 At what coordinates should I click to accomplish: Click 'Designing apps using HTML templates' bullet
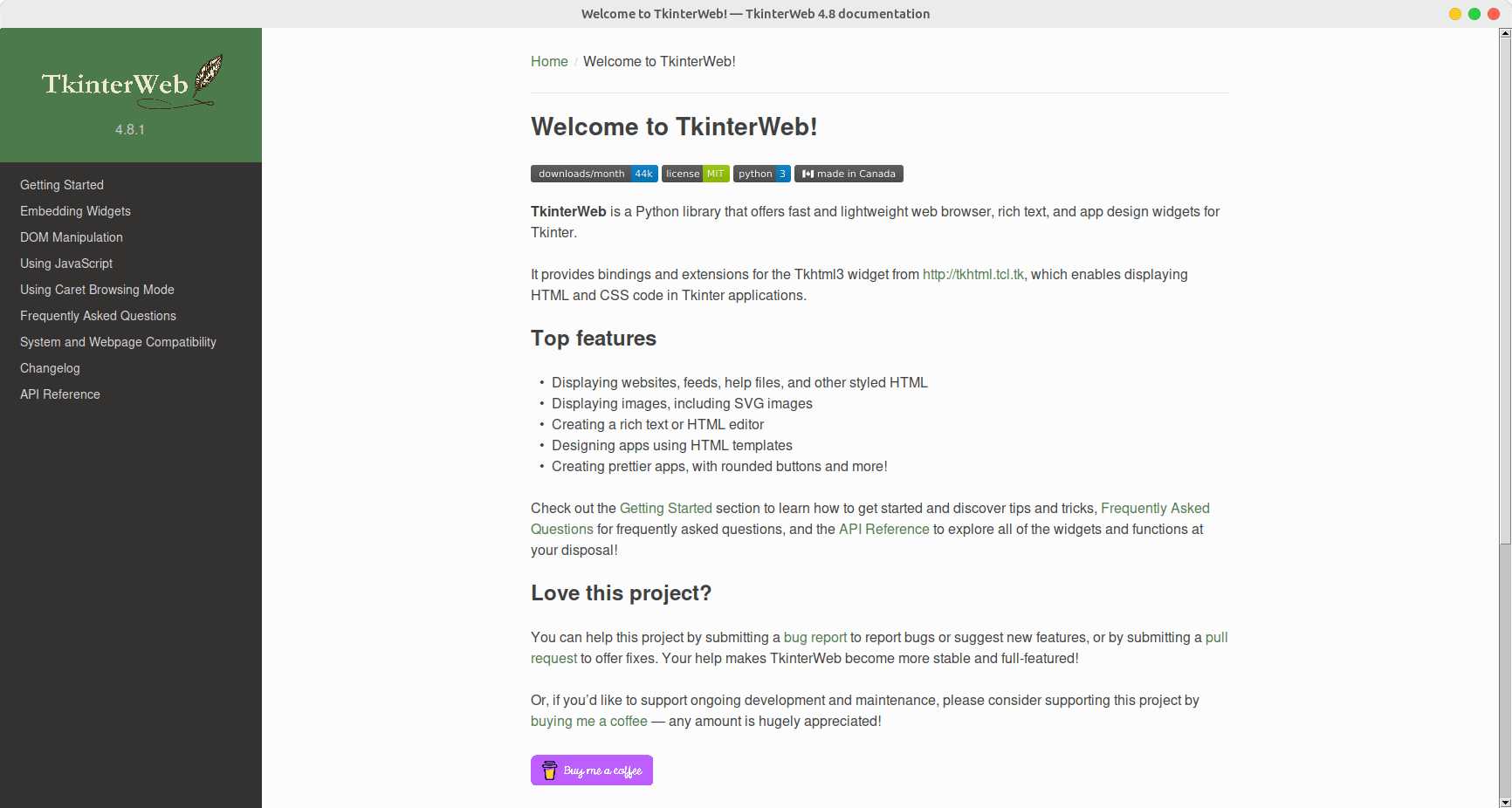point(672,445)
